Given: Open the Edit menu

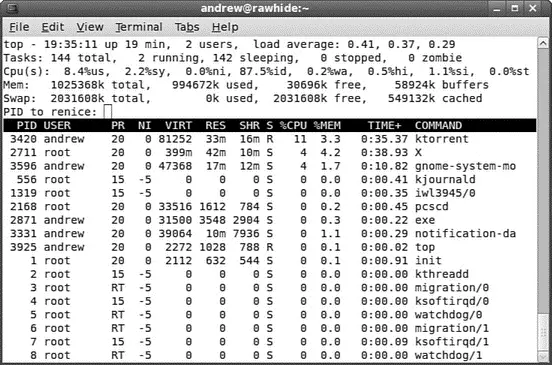Looking at the screenshot, I should point(53,27).
